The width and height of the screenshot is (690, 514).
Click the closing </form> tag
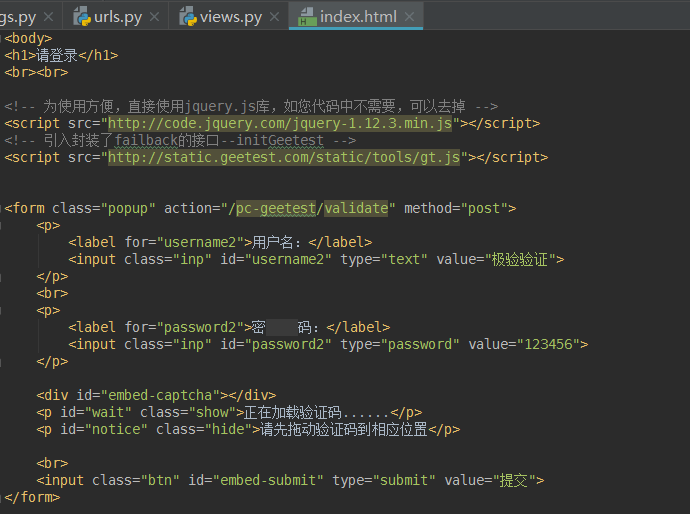tap(32, 497)
